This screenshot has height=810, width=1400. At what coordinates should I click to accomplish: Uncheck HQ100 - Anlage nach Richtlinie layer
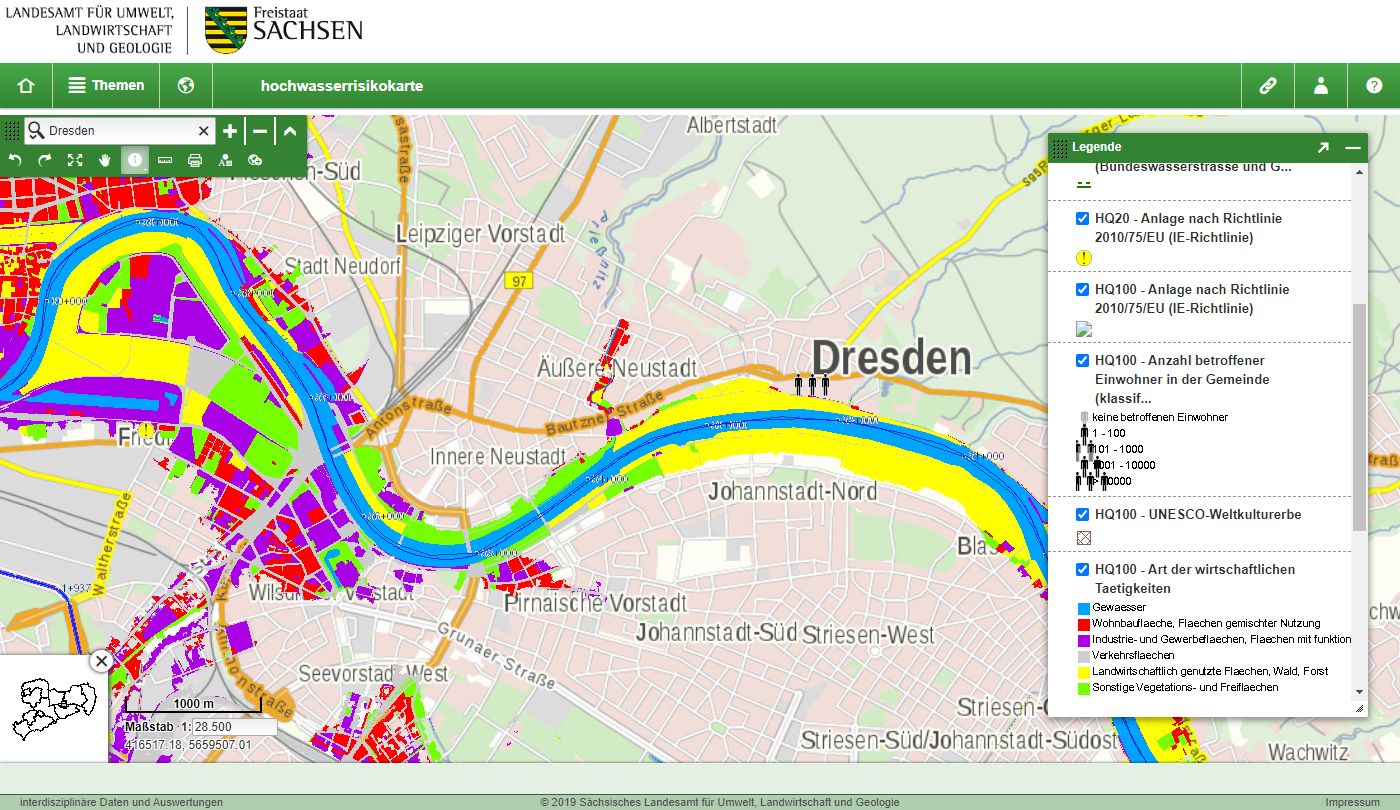pyautogui.click(x=1082, y=290)
